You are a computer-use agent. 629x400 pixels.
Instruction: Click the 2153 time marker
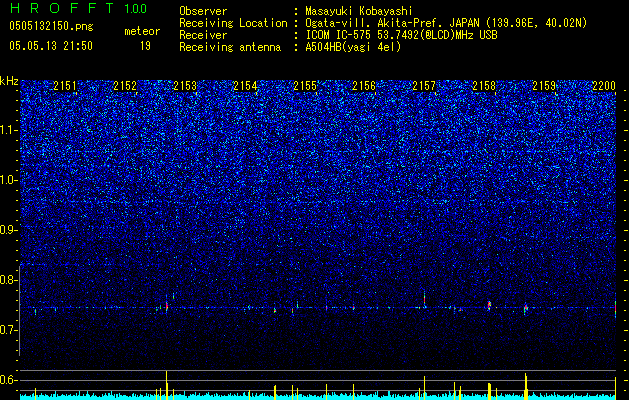coord(185,85)
